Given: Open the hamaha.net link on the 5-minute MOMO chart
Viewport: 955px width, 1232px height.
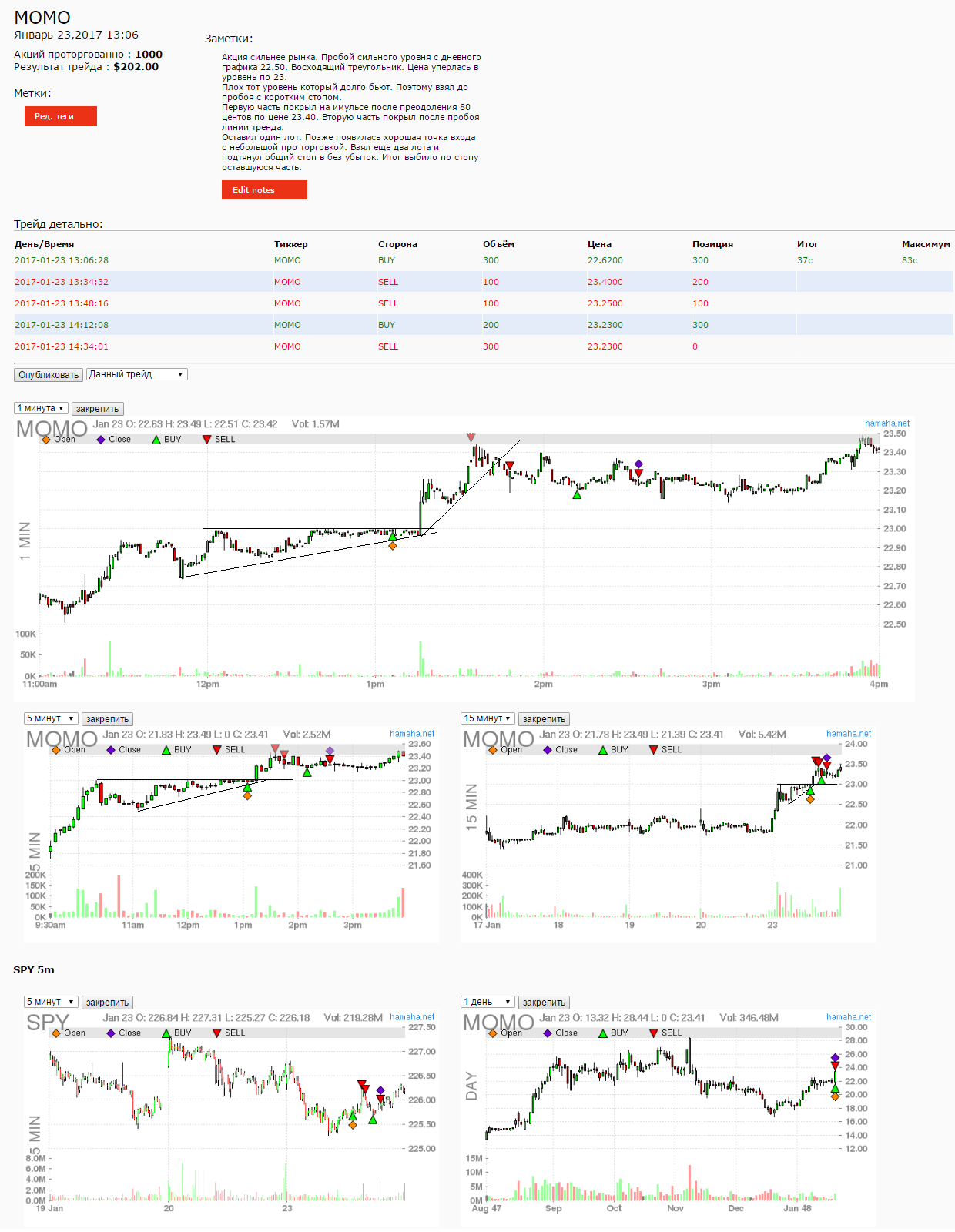Looking at the screenshot, I should [x=412, y=734].
